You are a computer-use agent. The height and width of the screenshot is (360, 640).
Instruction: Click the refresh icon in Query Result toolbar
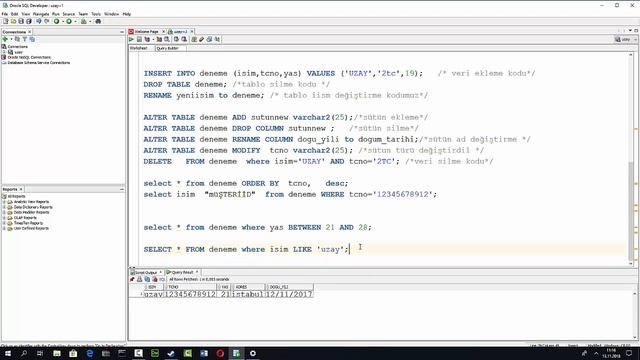147,280
